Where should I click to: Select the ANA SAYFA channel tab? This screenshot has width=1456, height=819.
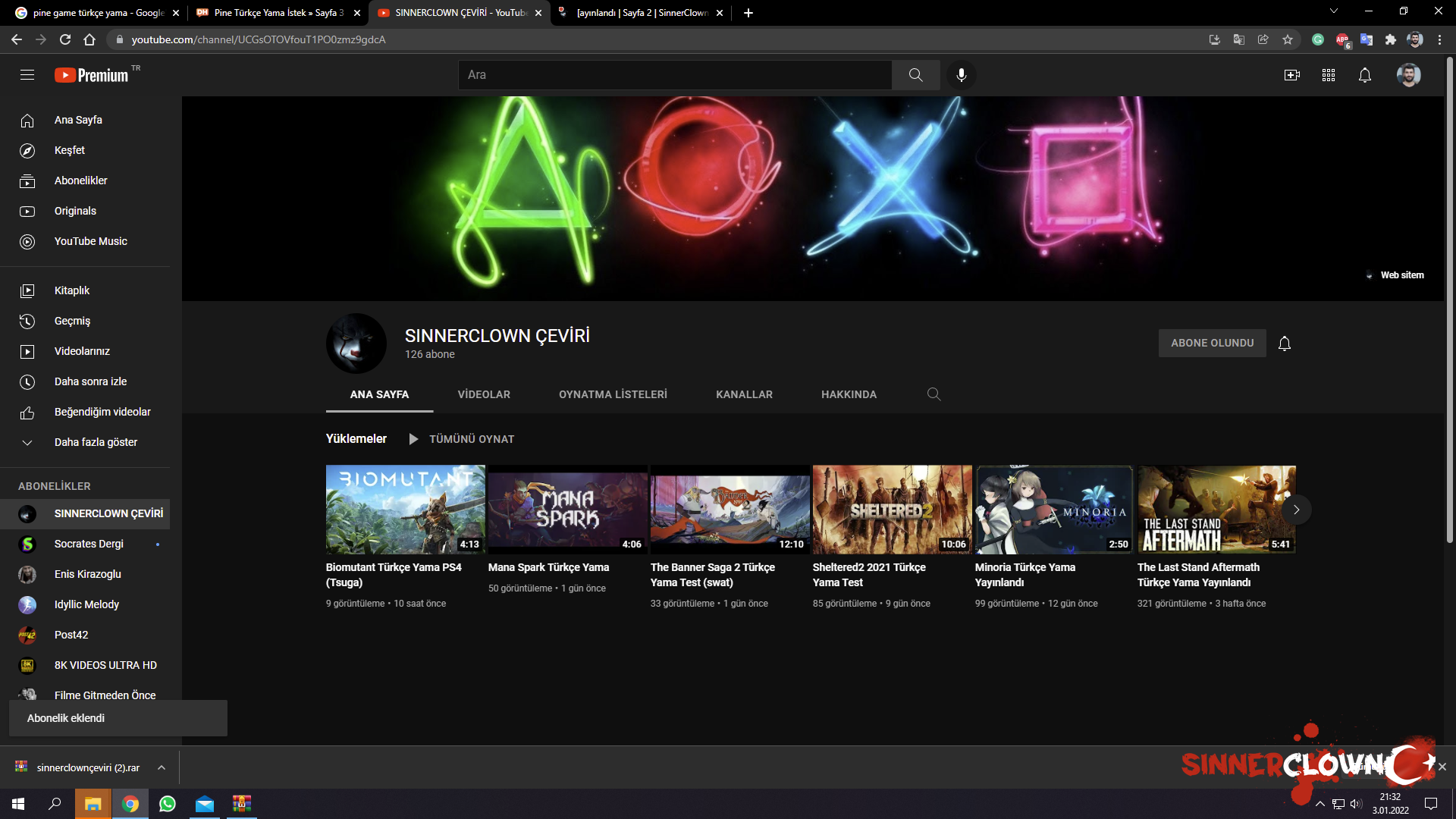pos(379,394)
